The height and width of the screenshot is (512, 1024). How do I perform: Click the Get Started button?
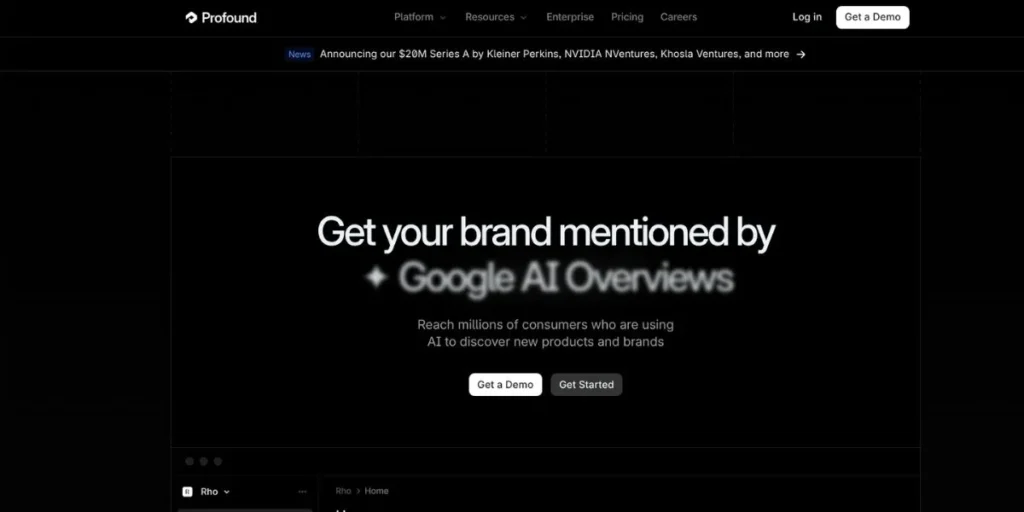[x=586, y=385]
